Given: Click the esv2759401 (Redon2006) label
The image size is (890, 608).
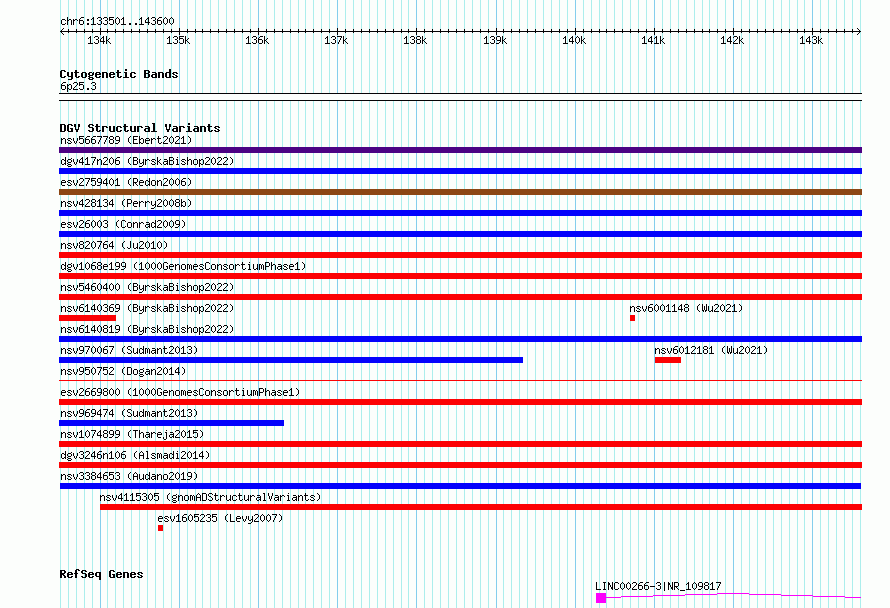Looking at the screenshot, I should click(126, 182).
